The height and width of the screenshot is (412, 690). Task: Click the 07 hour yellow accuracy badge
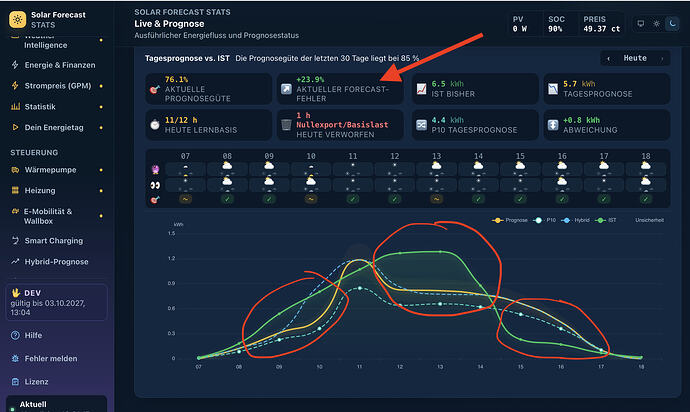(185, 199)
